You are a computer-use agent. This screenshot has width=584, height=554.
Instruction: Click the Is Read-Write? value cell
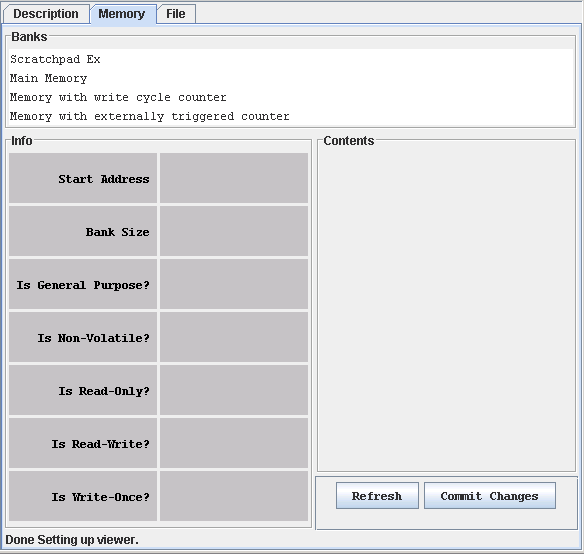tap(234, 443)
